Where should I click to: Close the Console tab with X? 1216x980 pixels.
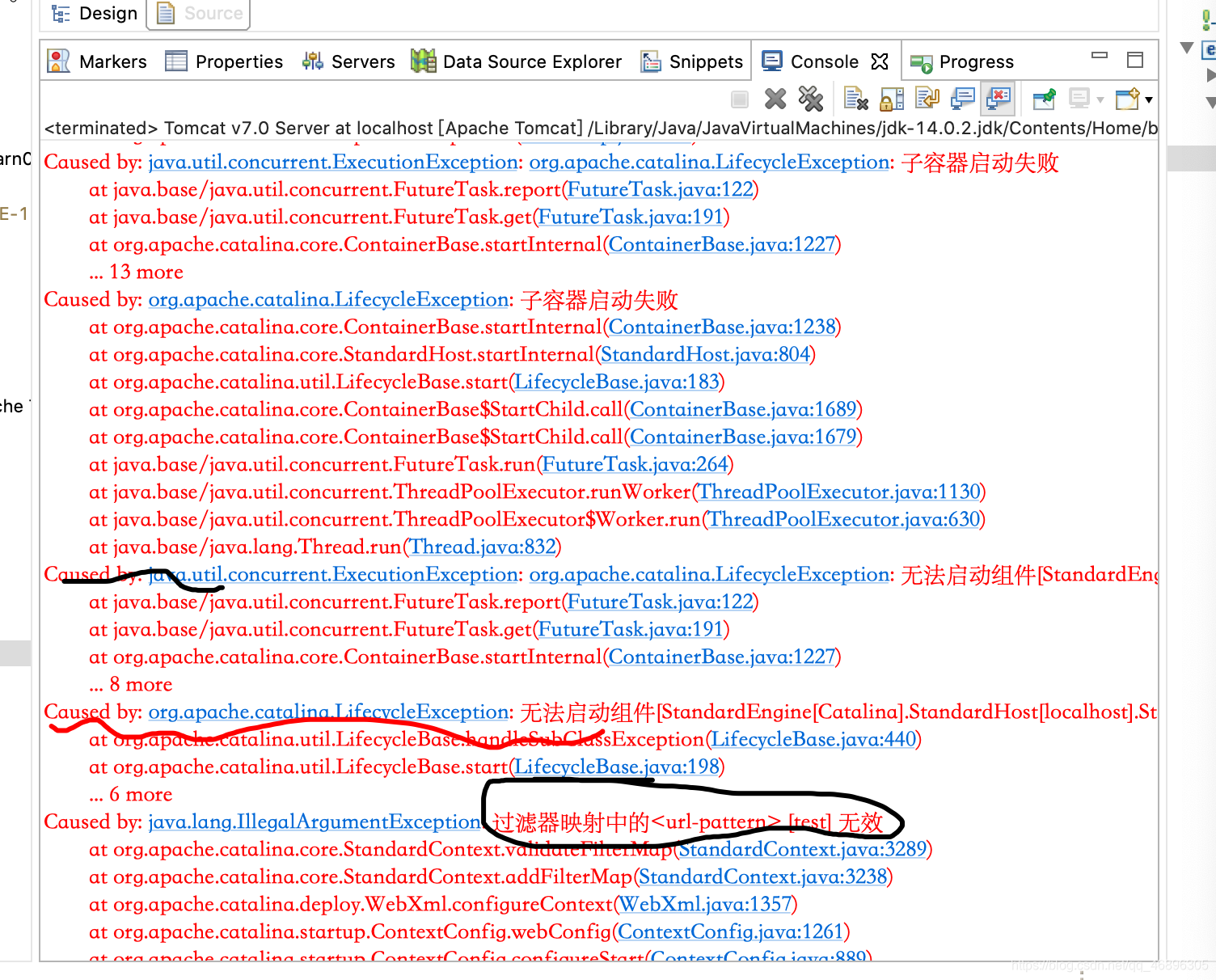[880, 61]
